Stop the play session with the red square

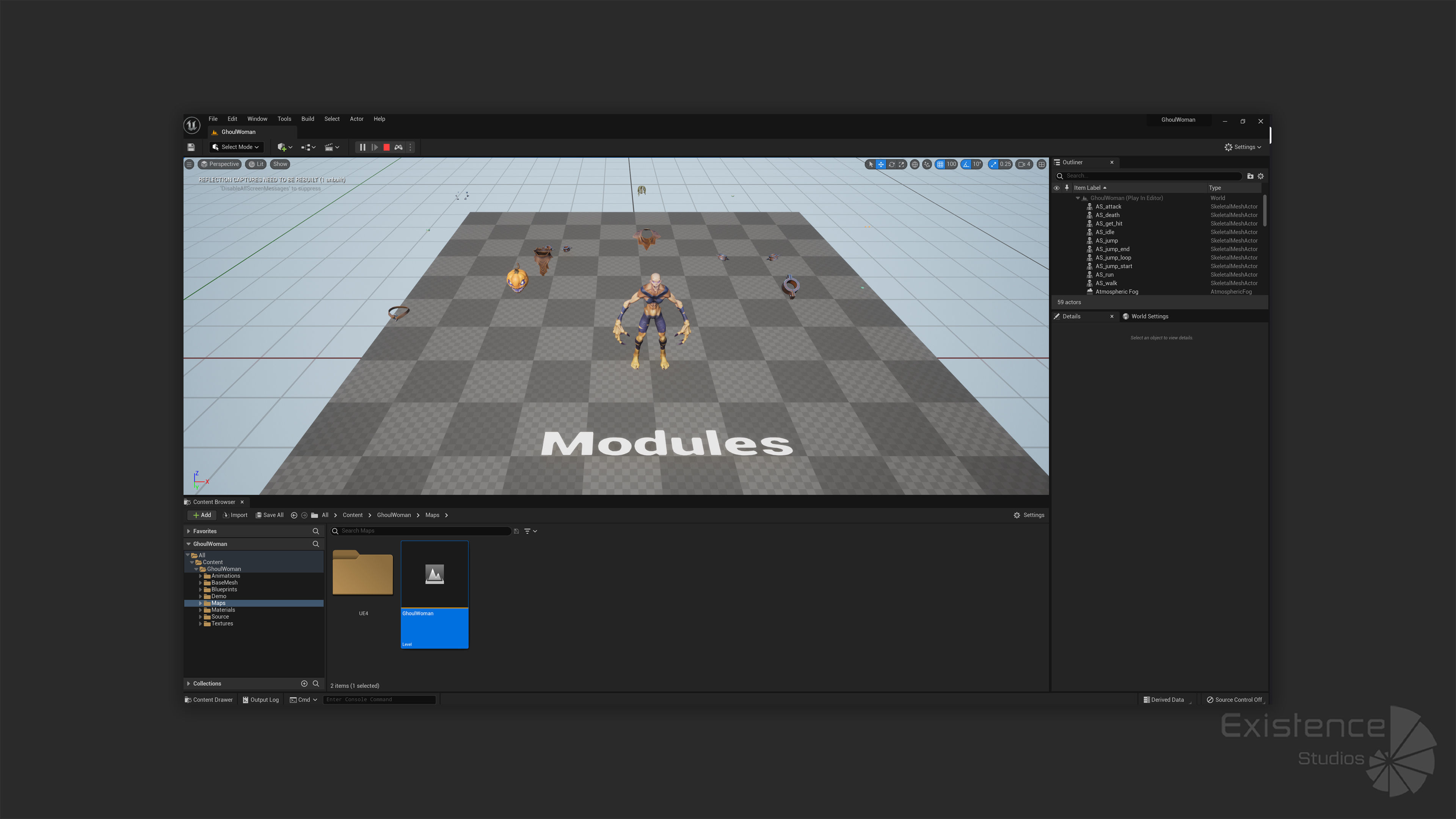pos(387,147)
